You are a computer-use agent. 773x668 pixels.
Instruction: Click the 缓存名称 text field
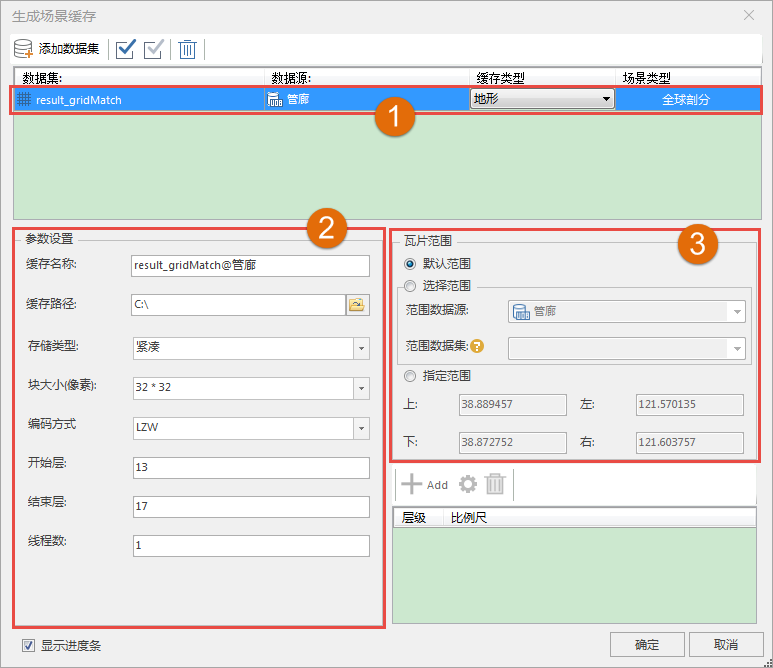(x=250, y=265)
